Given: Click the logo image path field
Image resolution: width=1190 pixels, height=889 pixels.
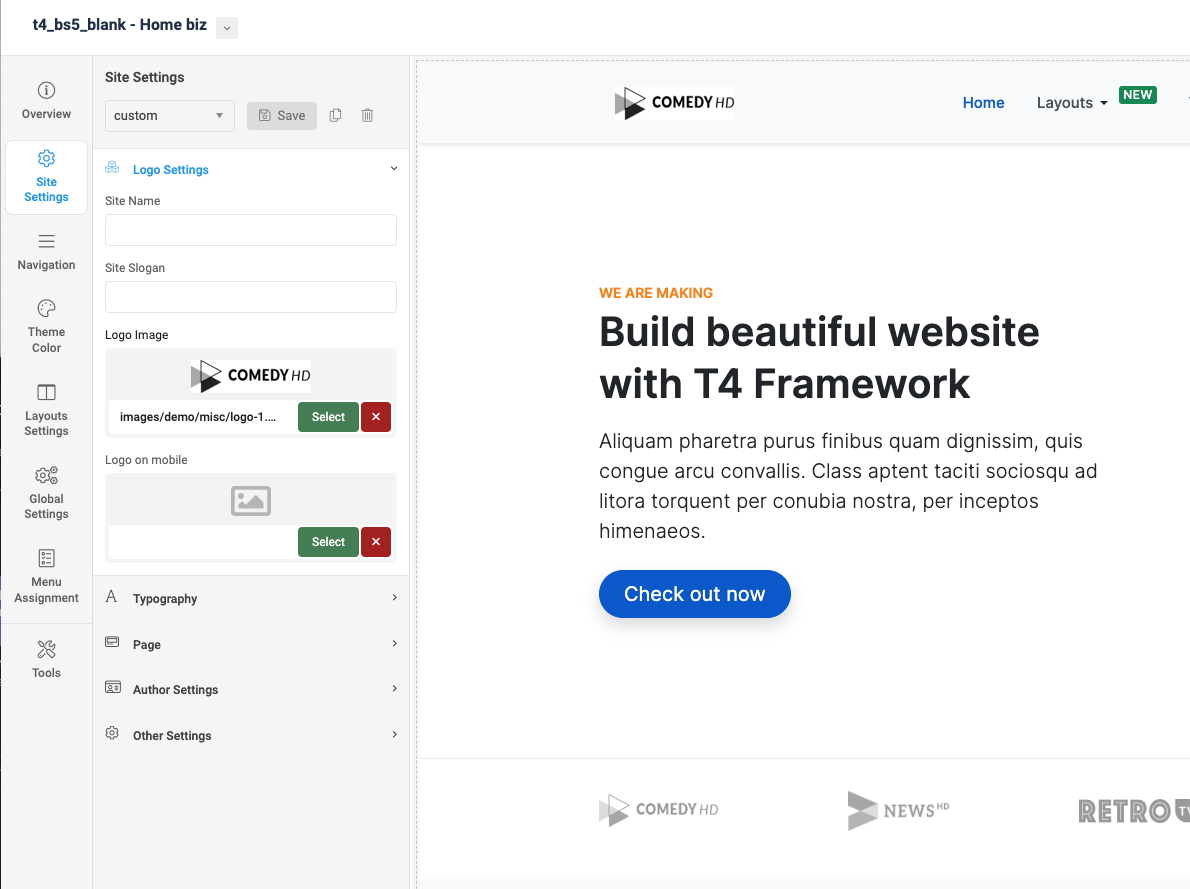Looking at the screenshot, I should click(203, 417).
